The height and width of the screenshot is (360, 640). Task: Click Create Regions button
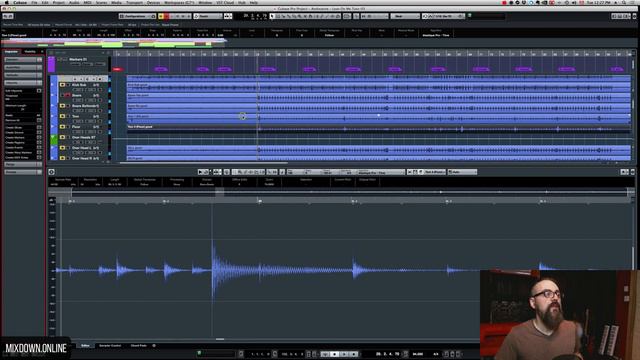click(39, 142)
